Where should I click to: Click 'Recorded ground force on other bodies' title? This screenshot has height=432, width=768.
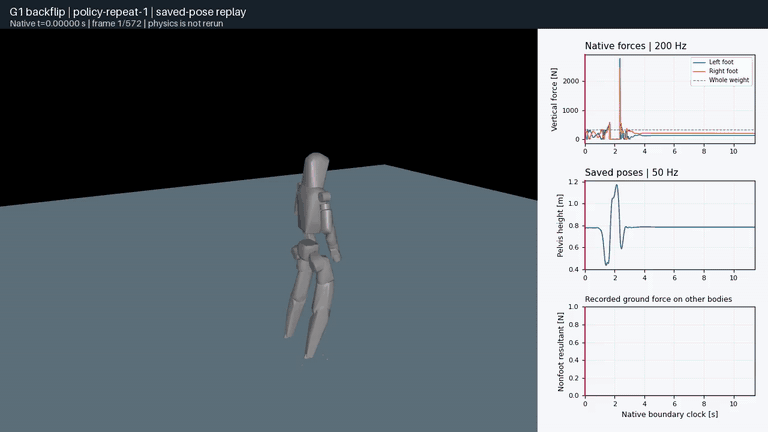[x=658, y=299]
